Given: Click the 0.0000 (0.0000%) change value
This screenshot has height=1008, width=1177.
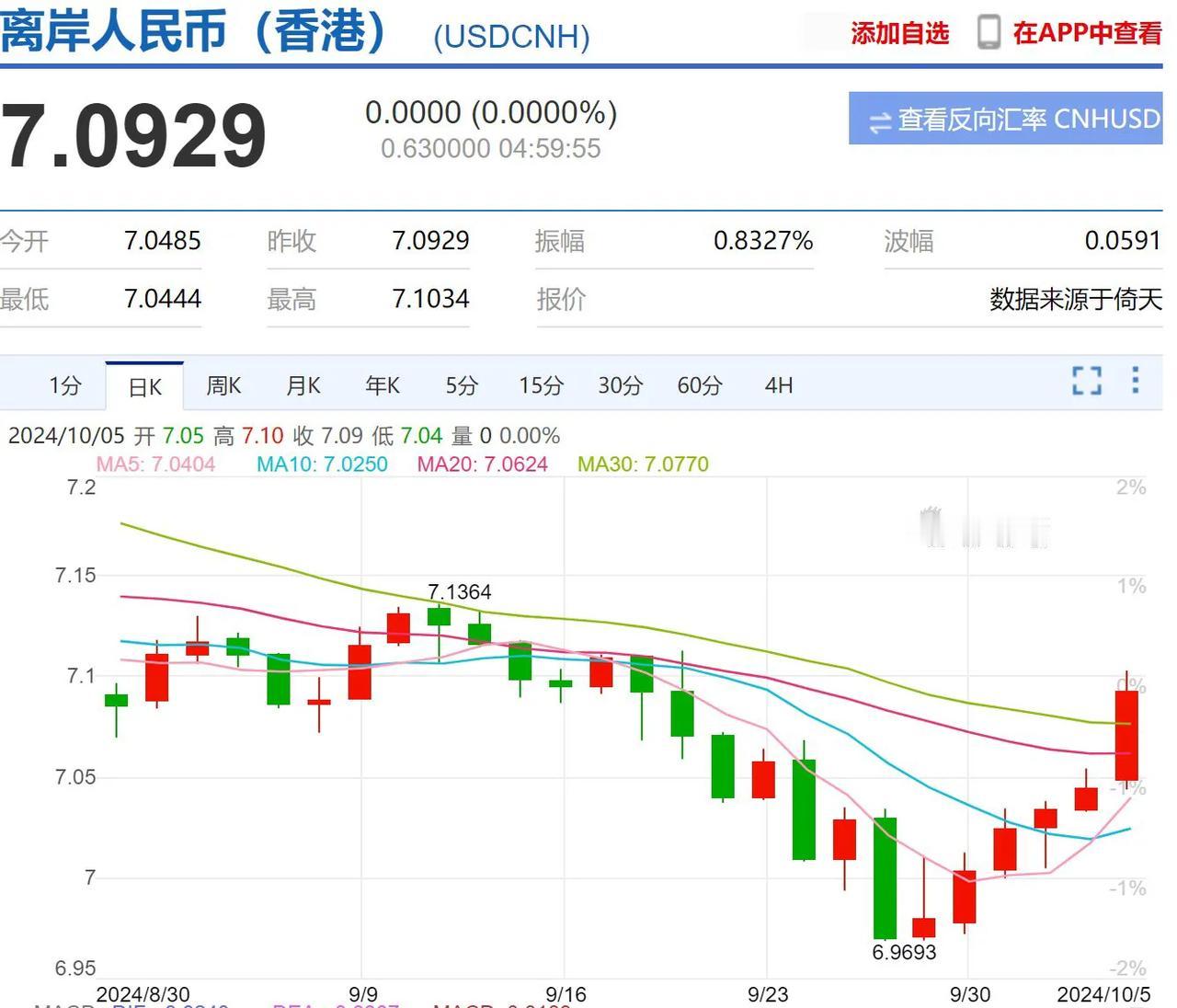Looking at the screenshot, I should click(x=491, y=113).
